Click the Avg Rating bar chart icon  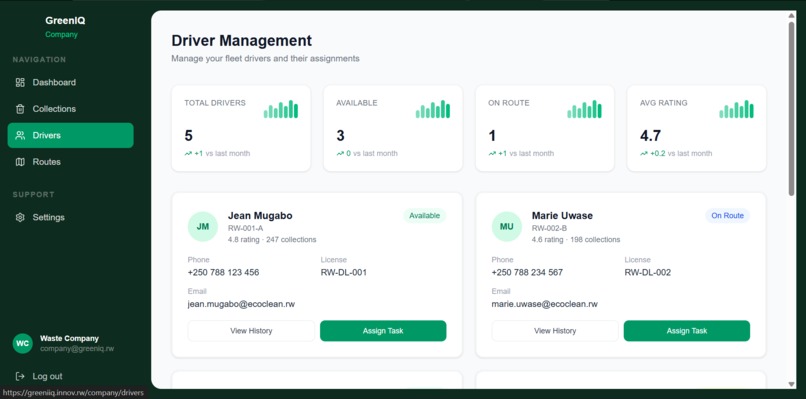736,109
